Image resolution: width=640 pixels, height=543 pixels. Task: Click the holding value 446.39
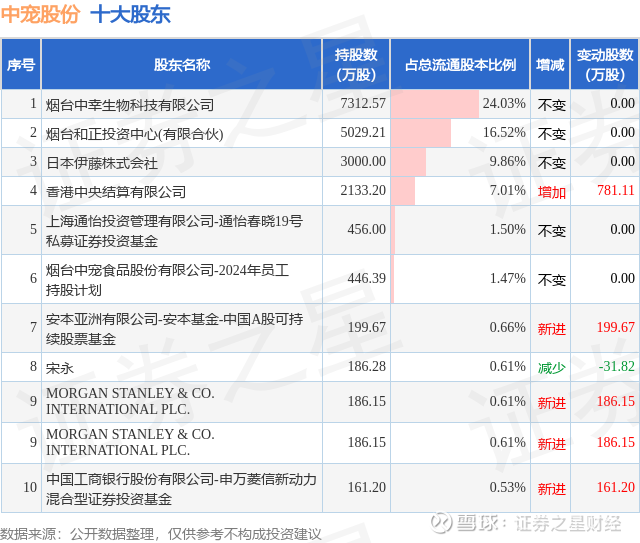point(367,278)
